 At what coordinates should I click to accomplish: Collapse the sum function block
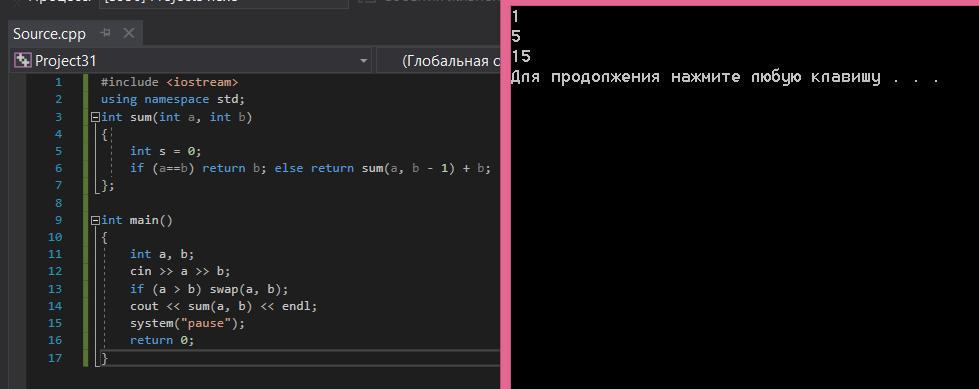[x=95, y=117]
